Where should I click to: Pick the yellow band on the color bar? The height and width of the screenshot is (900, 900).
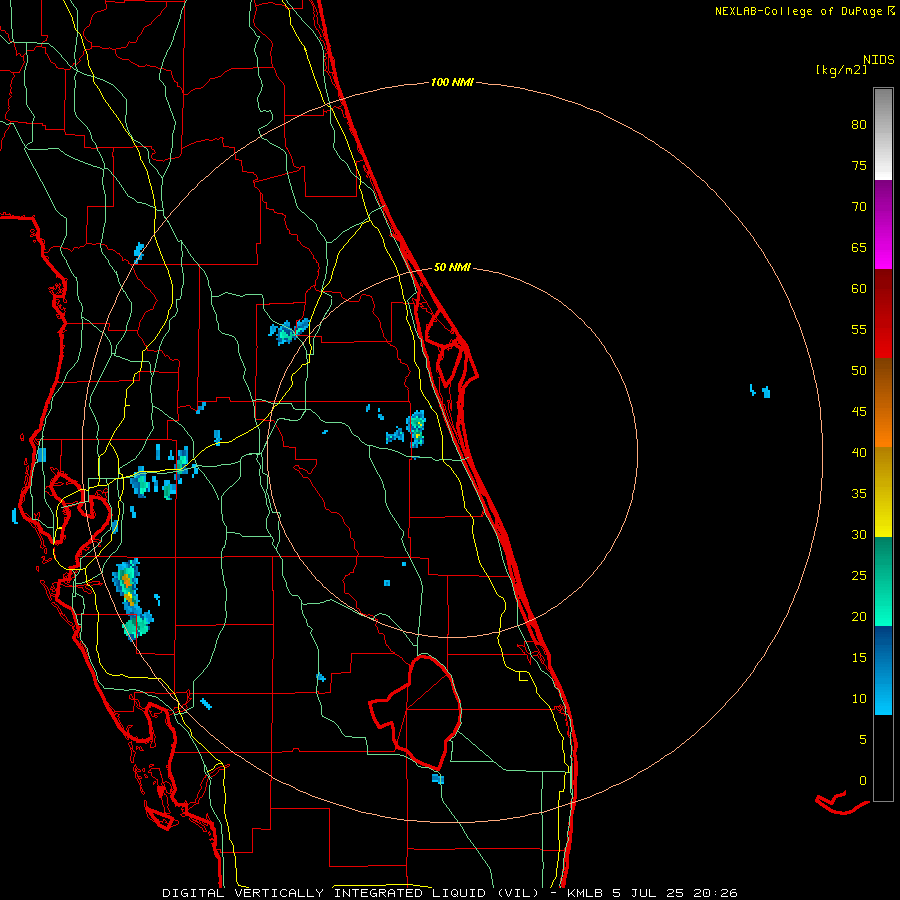pyautogui.click(x=883, y=492)
